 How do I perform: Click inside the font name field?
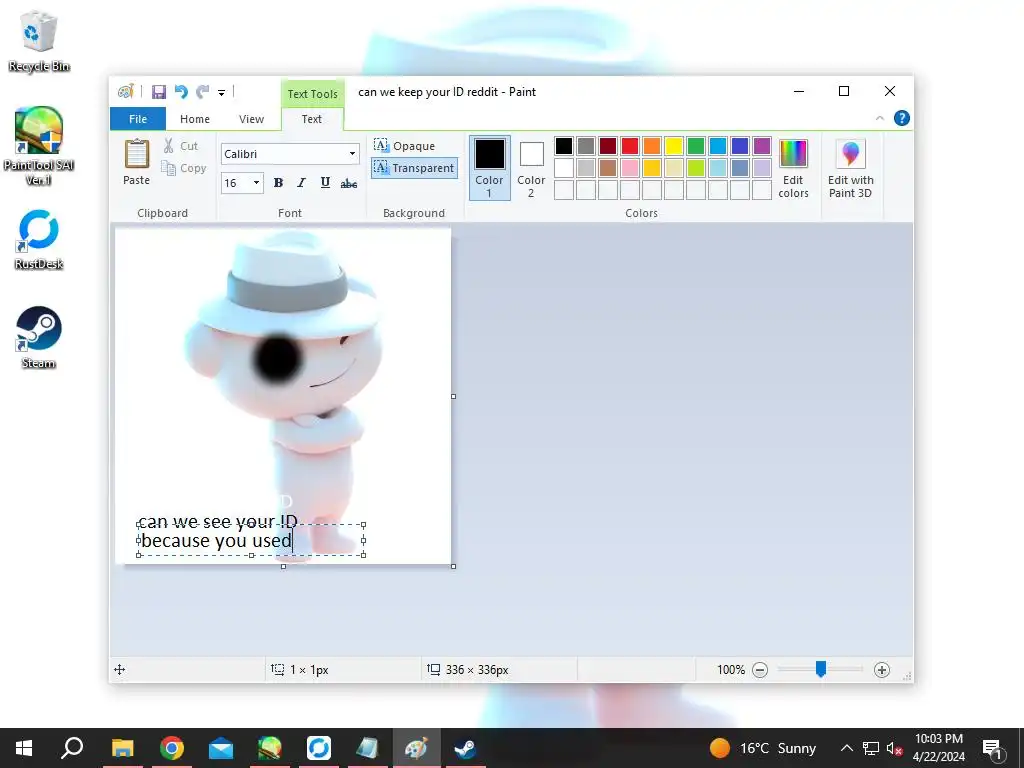(x=283, y=154)
